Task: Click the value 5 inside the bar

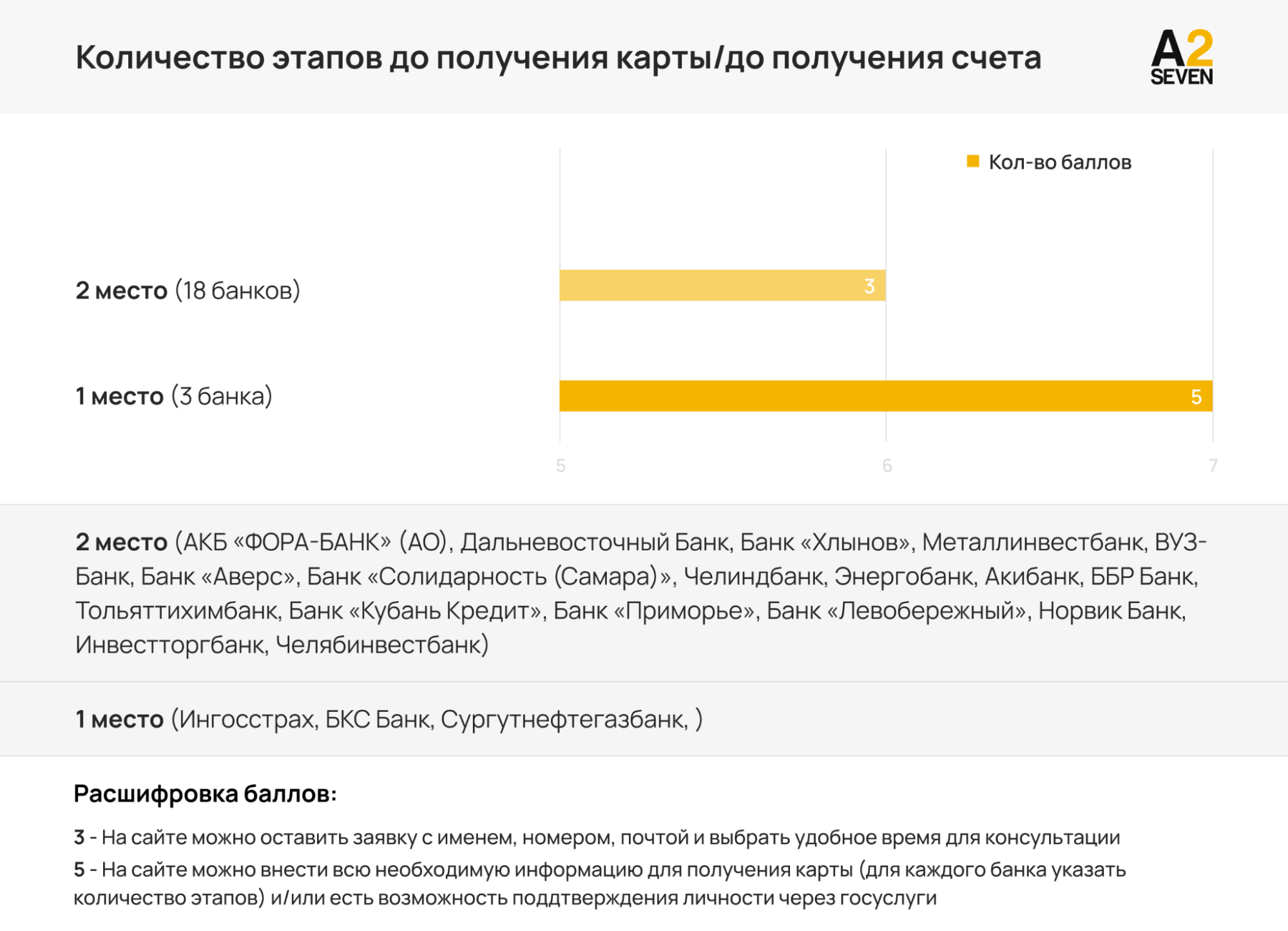Action: [x=1197, y=397]
